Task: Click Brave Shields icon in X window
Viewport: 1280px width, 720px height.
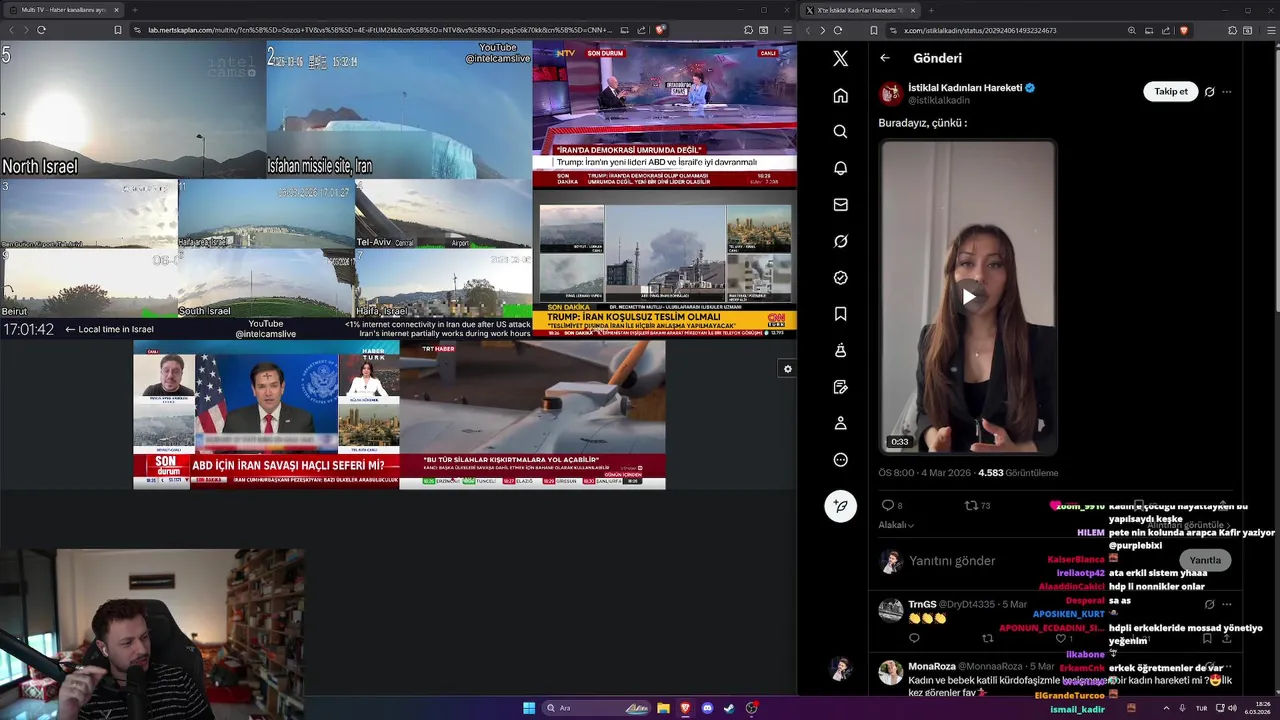Action: point(1184,30)
